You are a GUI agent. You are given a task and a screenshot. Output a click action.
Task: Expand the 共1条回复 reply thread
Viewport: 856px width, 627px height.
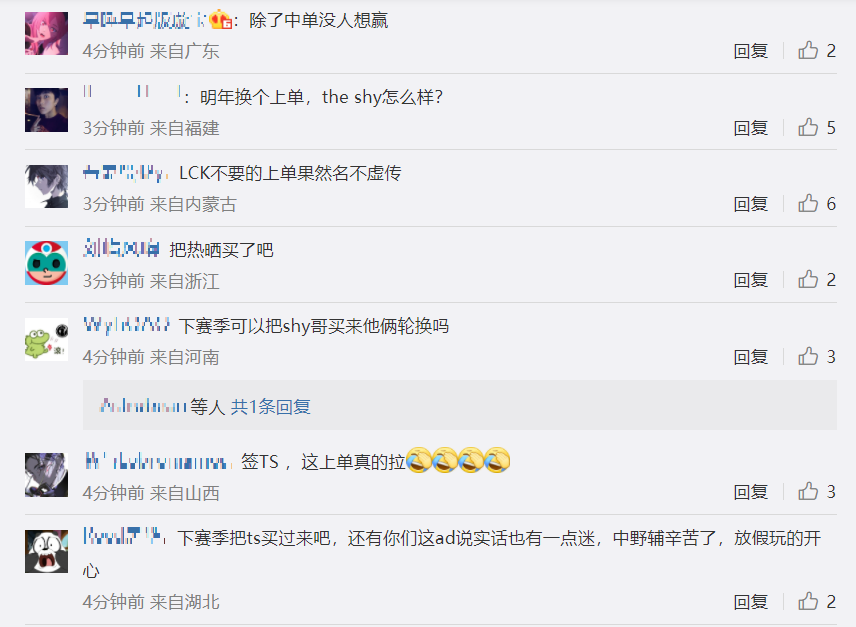(270, 406)
